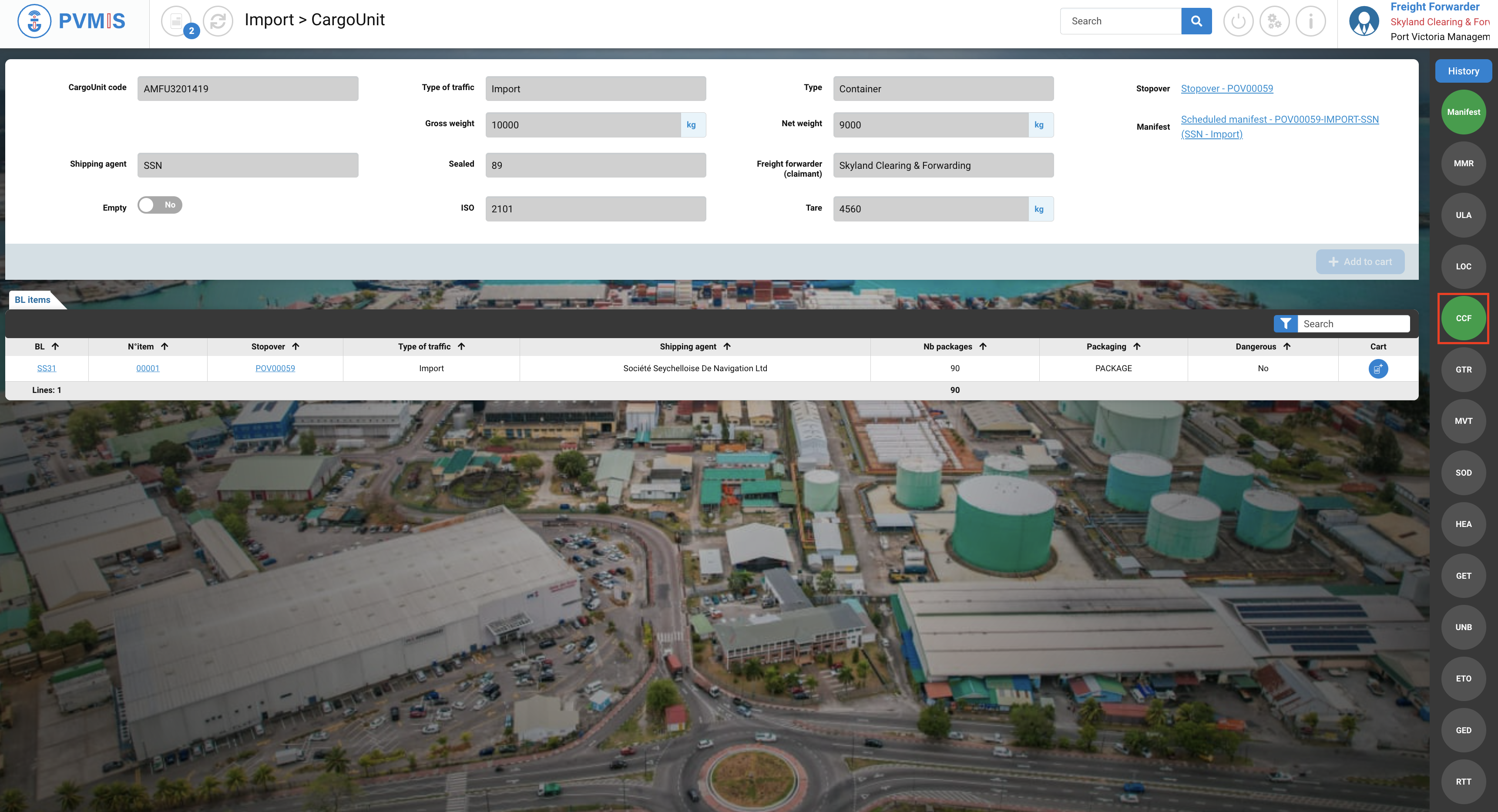
Task: Click the refresh arrows icon
Action: (218, 21)
